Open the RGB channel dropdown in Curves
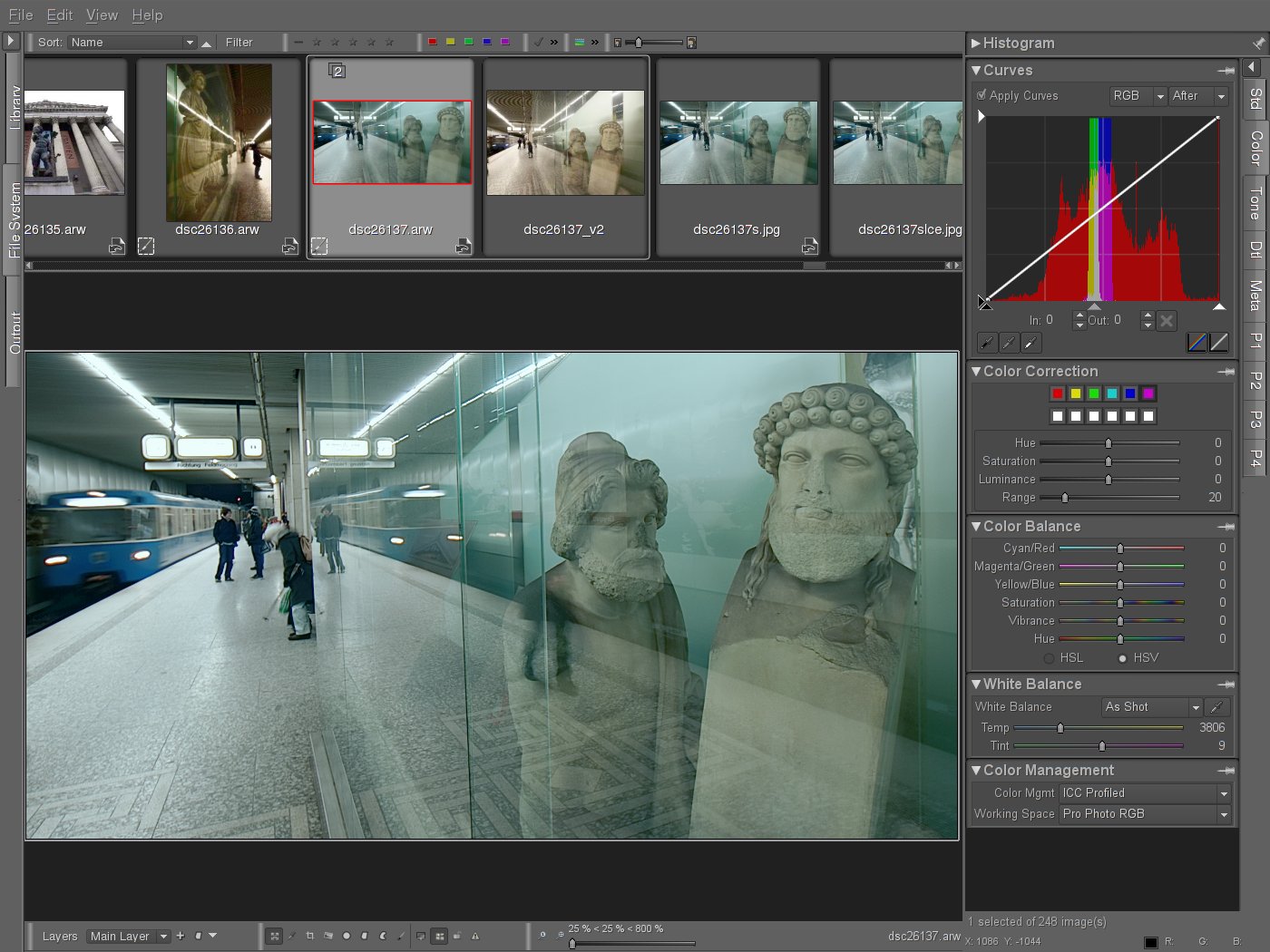 point(1138,96)
